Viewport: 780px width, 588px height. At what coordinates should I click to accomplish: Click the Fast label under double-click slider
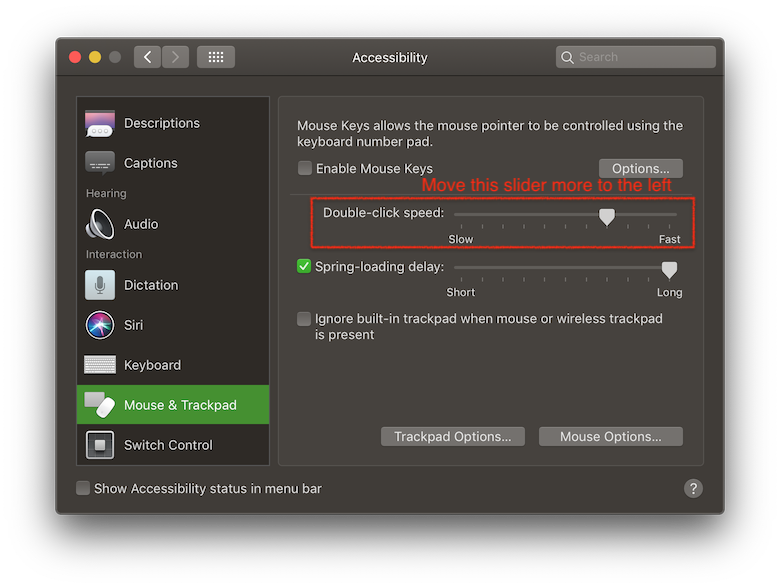tap(670, 239)
